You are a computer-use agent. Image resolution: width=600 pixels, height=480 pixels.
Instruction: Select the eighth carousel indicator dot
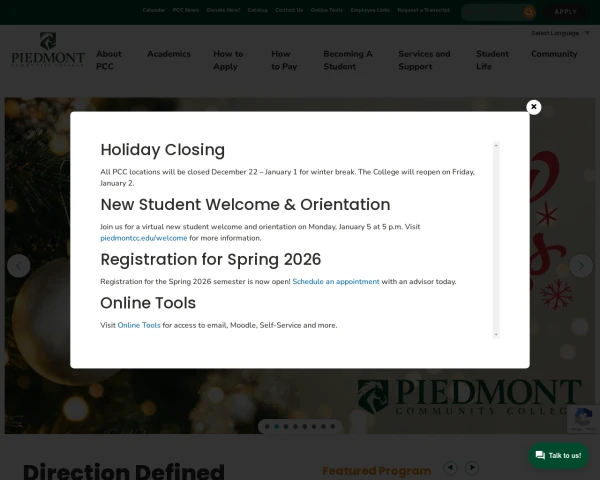pyautogui.click(x=333, y=426)
